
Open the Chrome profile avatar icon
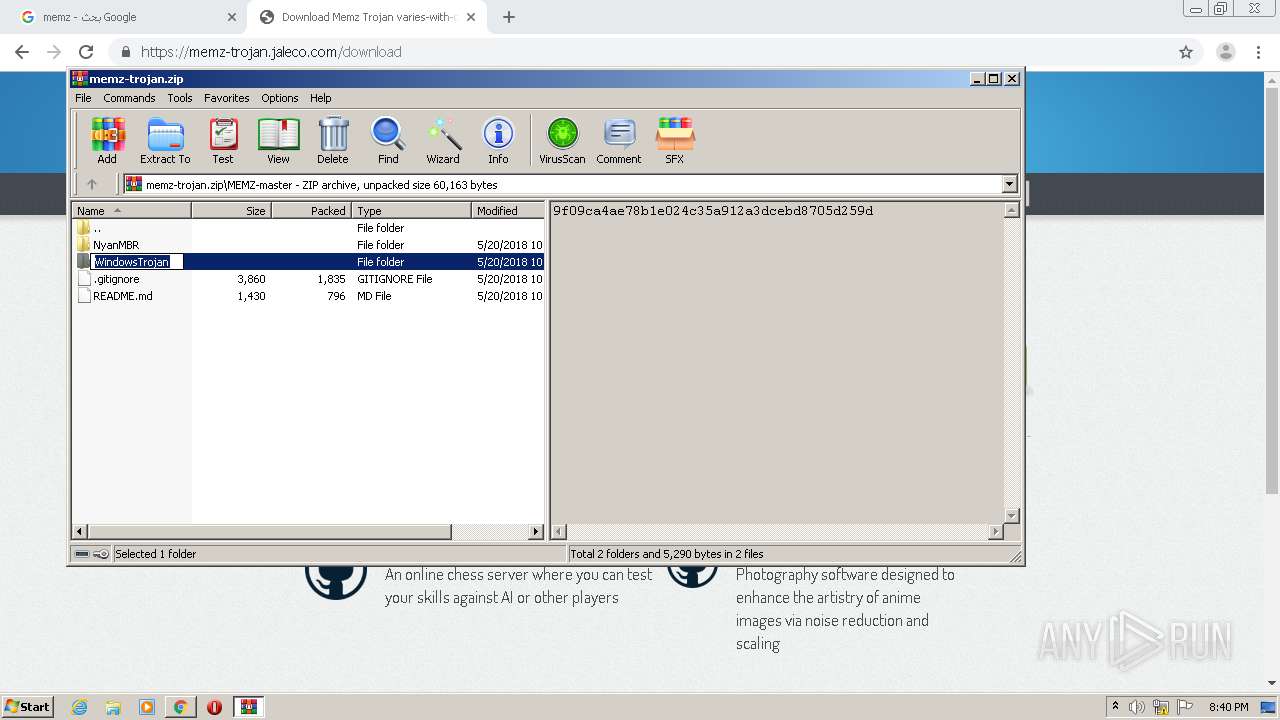(x=1225, y=52)
